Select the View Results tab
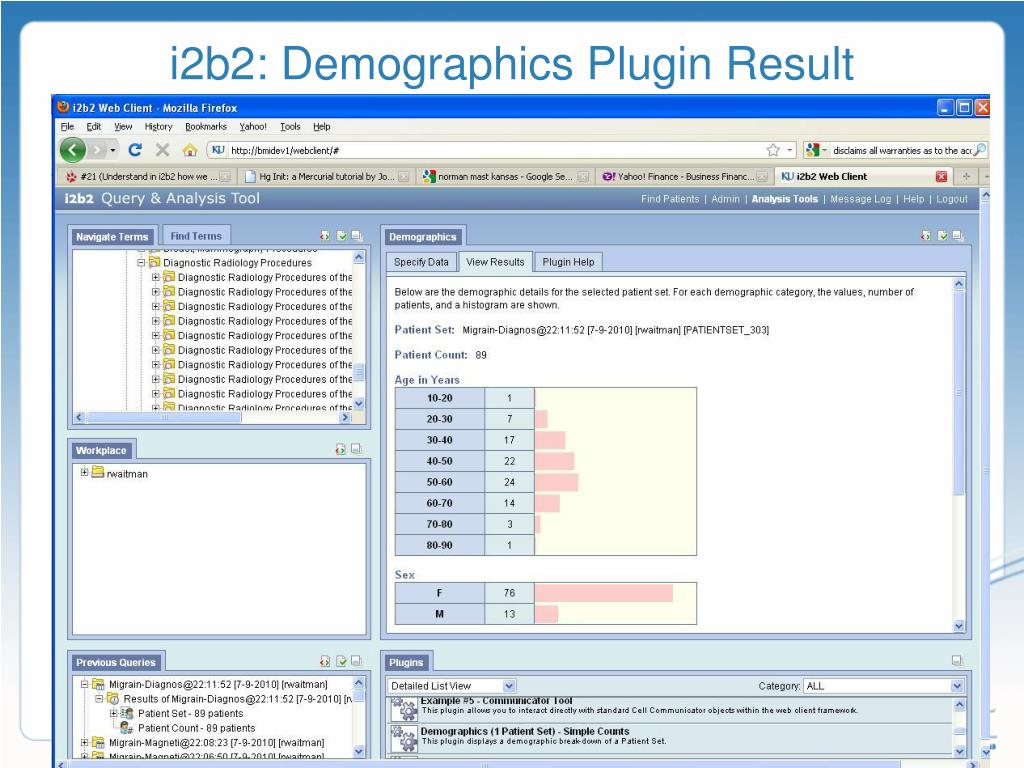 495,262
